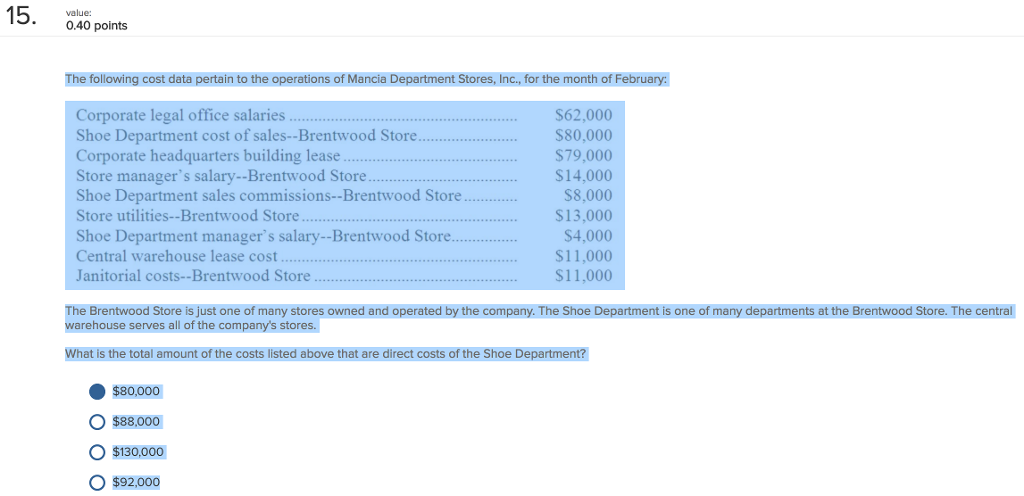Click 'Shoe Department sales commissions--Brentwood Store' row
The height and width of the screenshot is (496, 1024).
268,196
